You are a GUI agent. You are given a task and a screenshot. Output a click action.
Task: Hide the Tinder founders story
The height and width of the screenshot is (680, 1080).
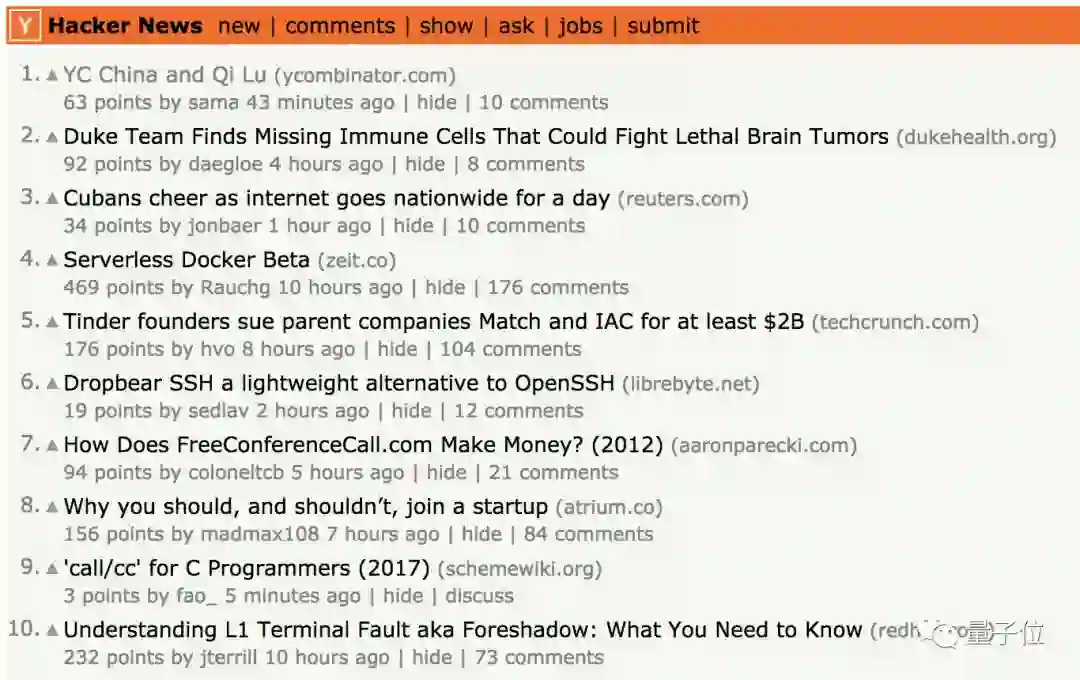pyautogui.click(x=397, y=349)
